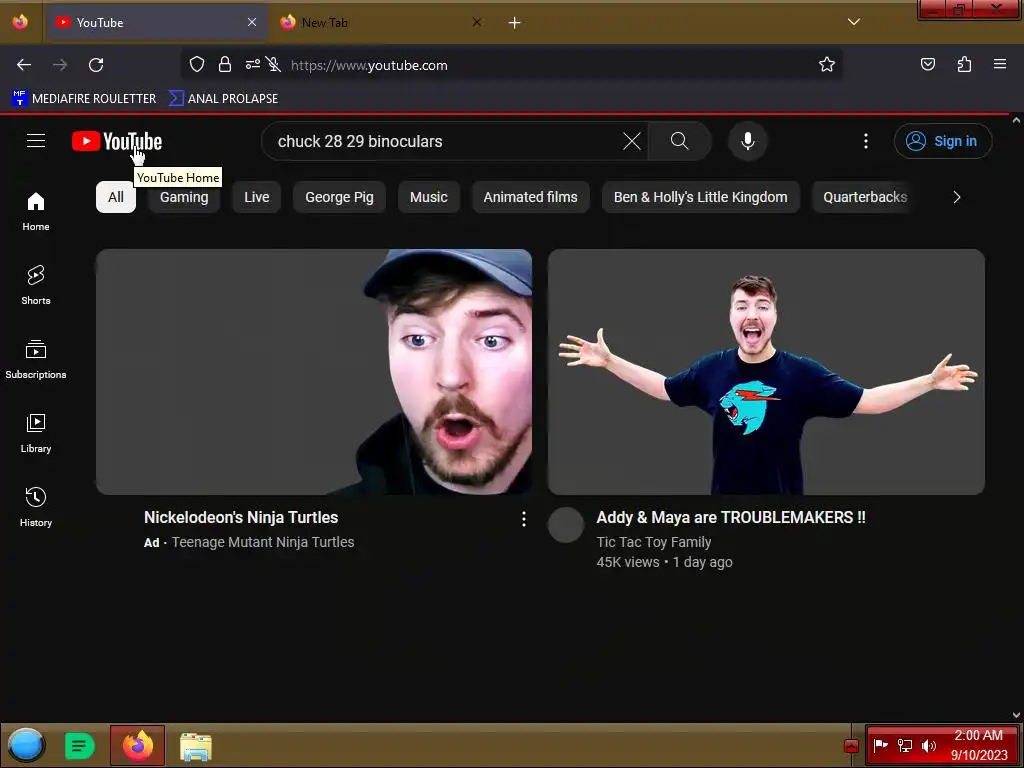Click the page scrollbar up arrow
Viewport: 1024px width, 768px height.
(1016, 120)
